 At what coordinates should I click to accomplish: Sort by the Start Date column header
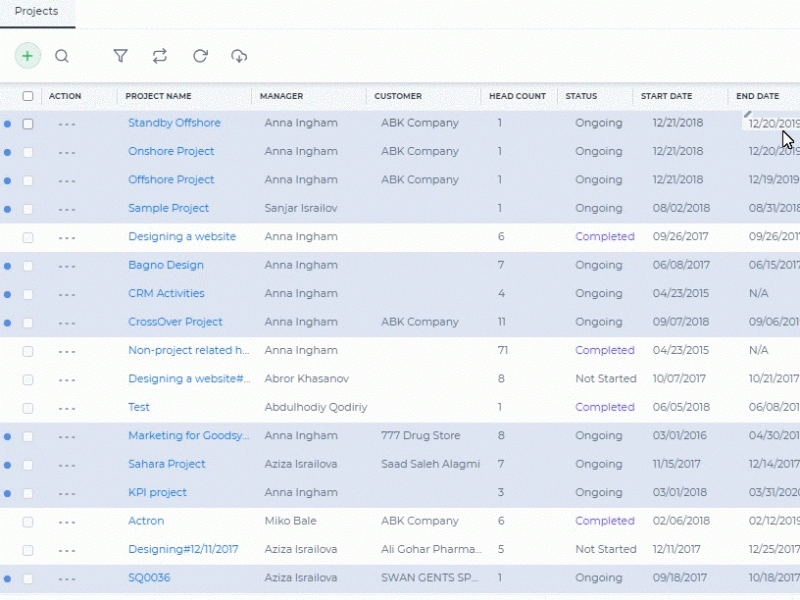click(666, 96)
